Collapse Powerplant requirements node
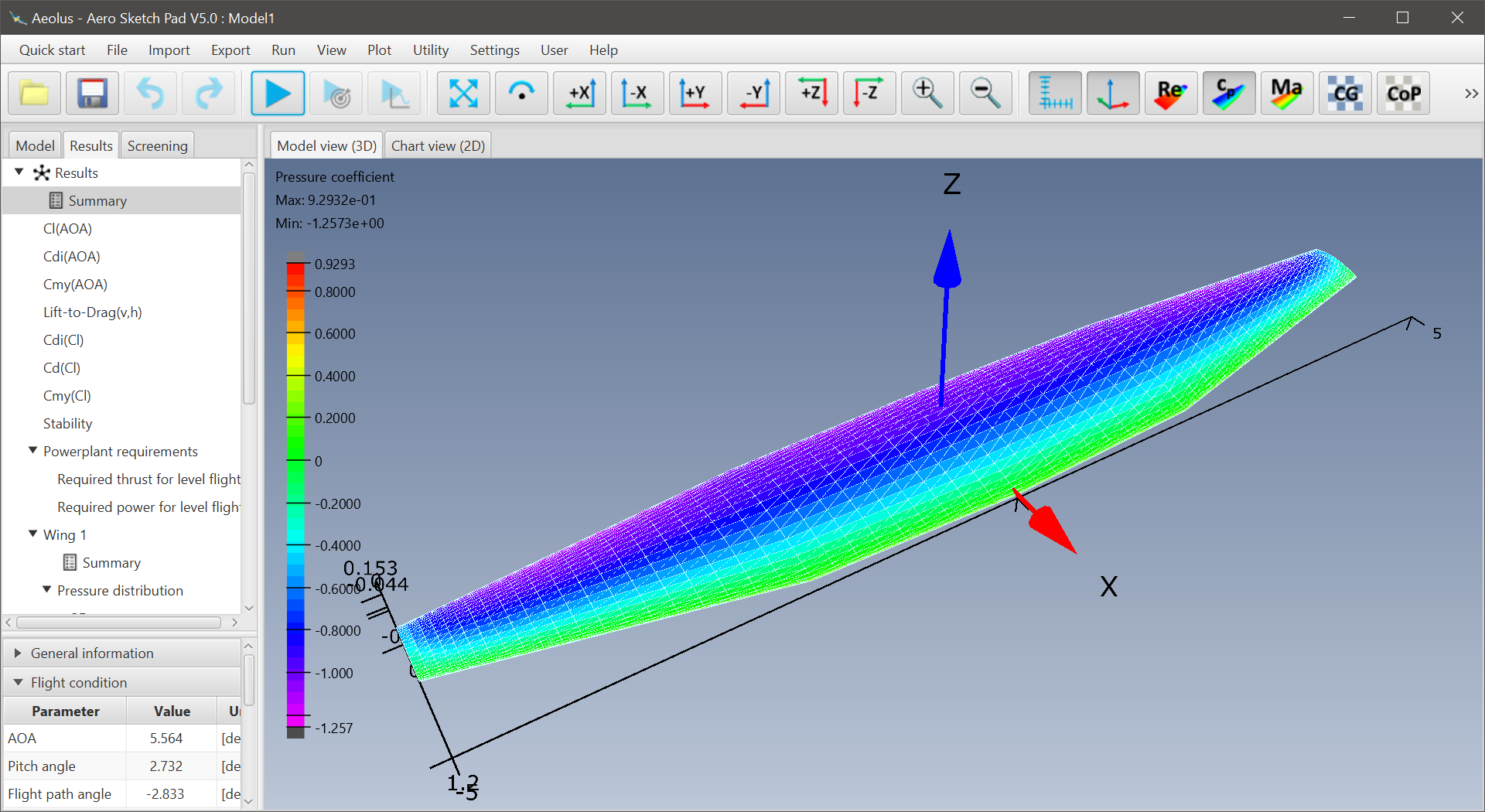Viewport: 1485px width, 812px height. [32, 450]
